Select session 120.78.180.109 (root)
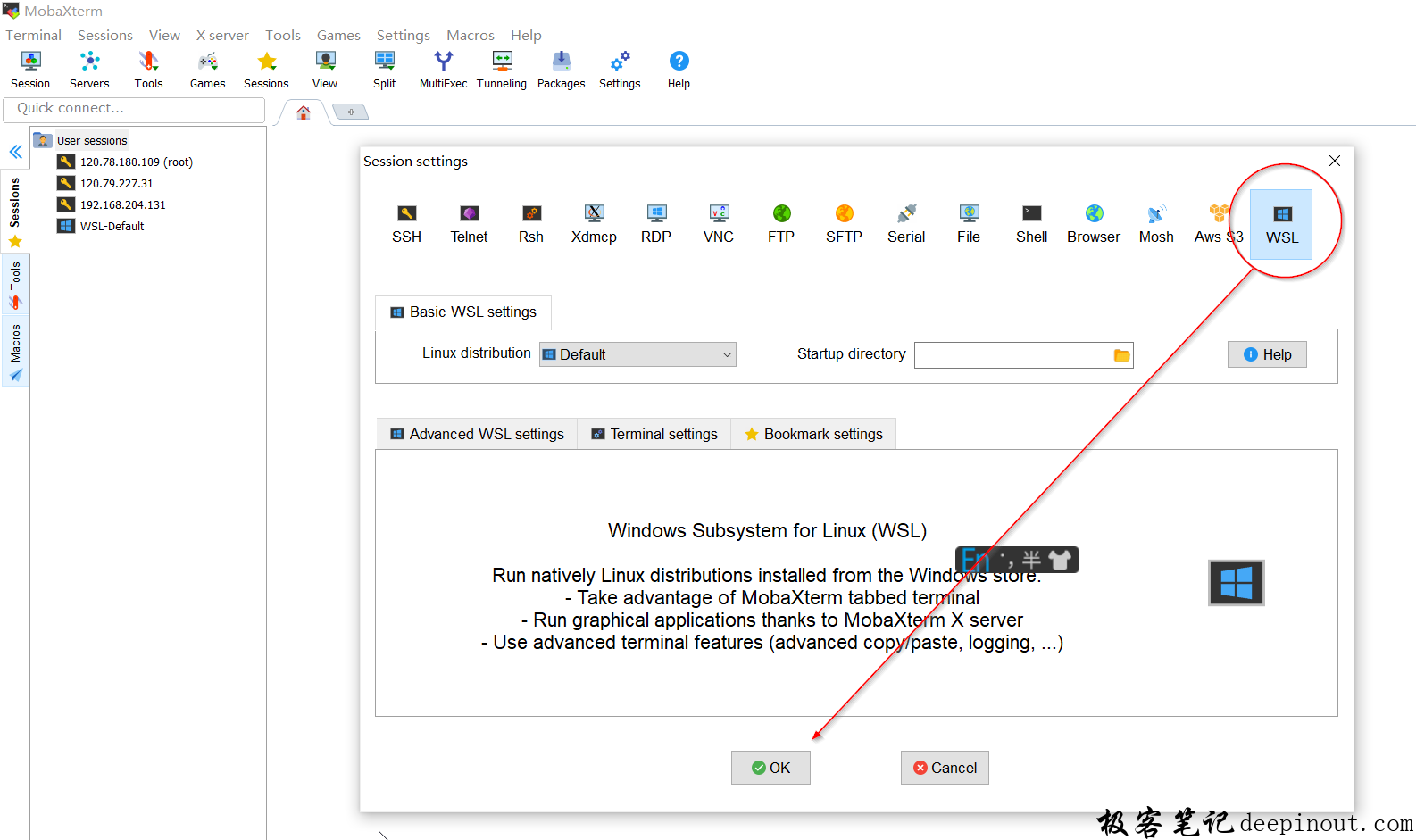1416x840 pixels. (x=126, y=162)
